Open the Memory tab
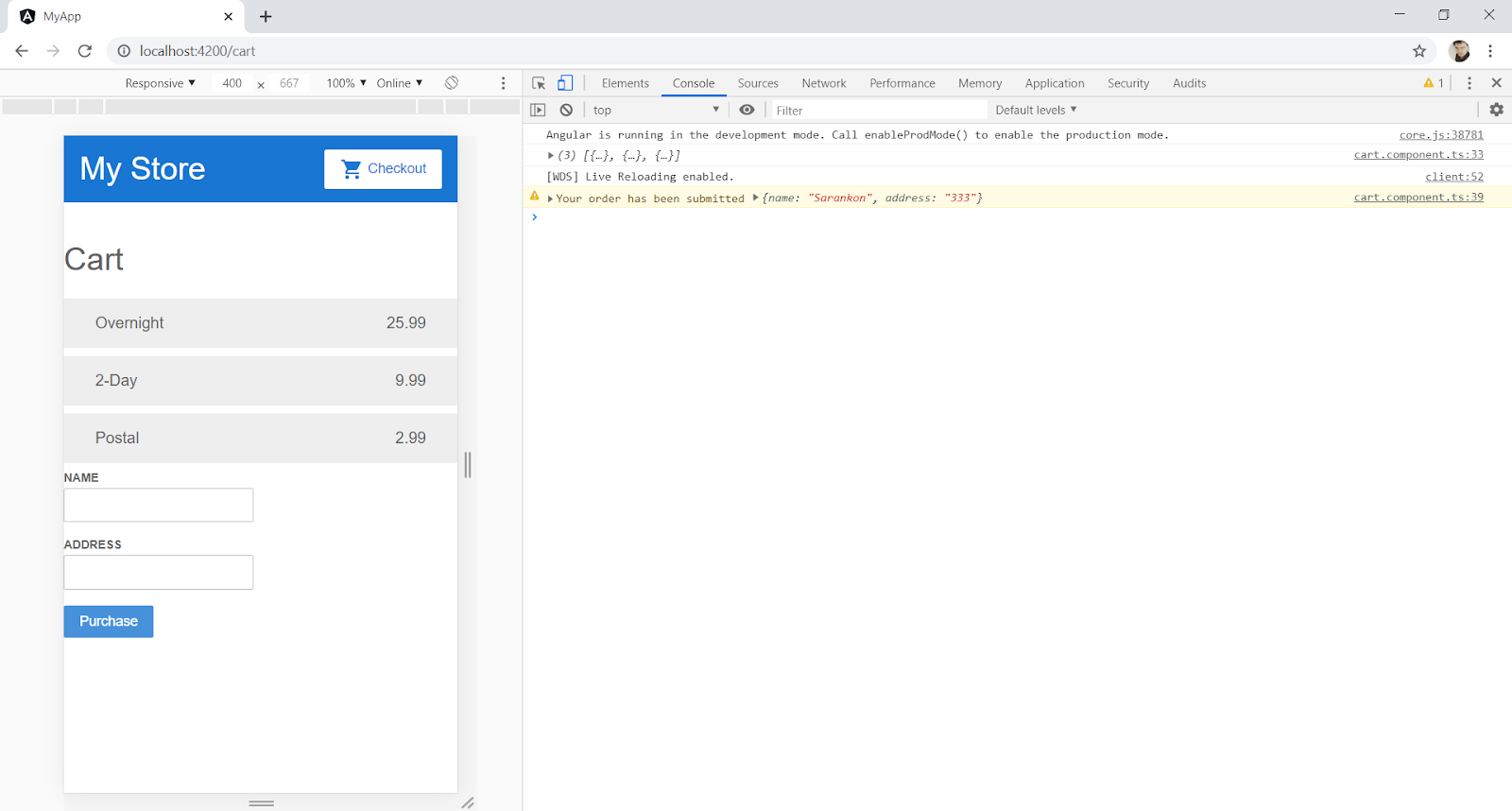The image size is (1512, 811). click(980, 83)
